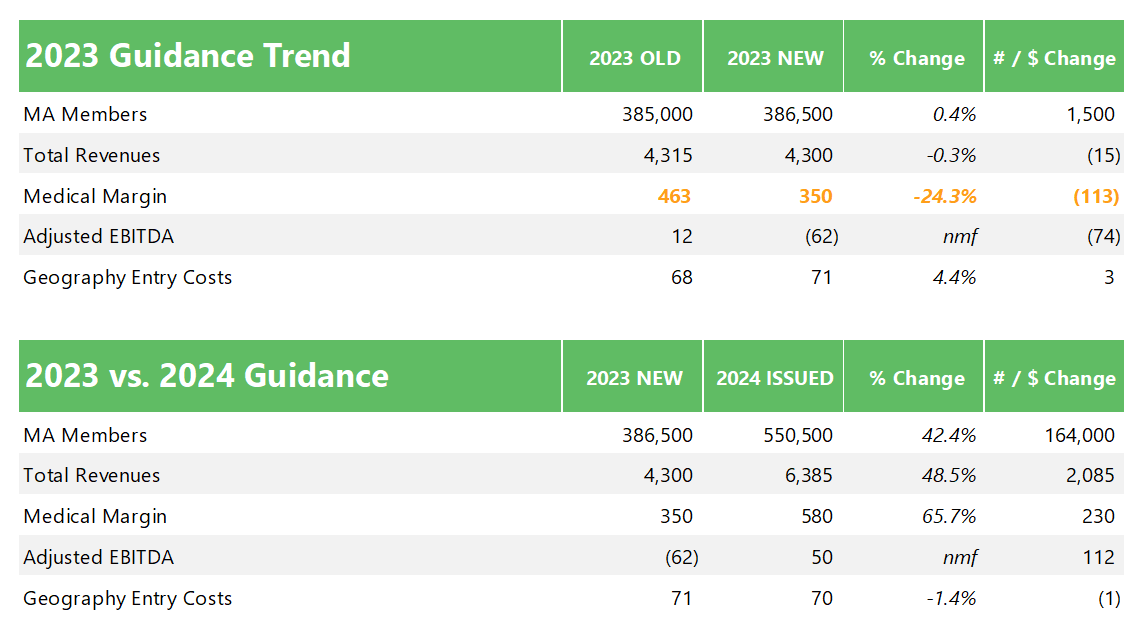Click the 12 Adjusted EBITDA old value

(x=681, y=237)
